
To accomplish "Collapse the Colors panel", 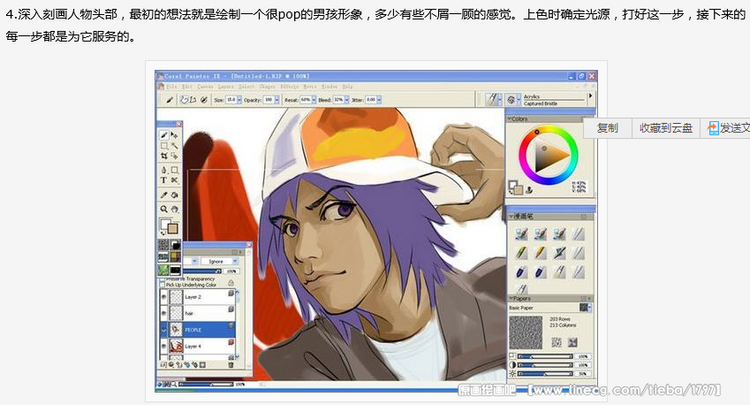I will coord(509,119).
